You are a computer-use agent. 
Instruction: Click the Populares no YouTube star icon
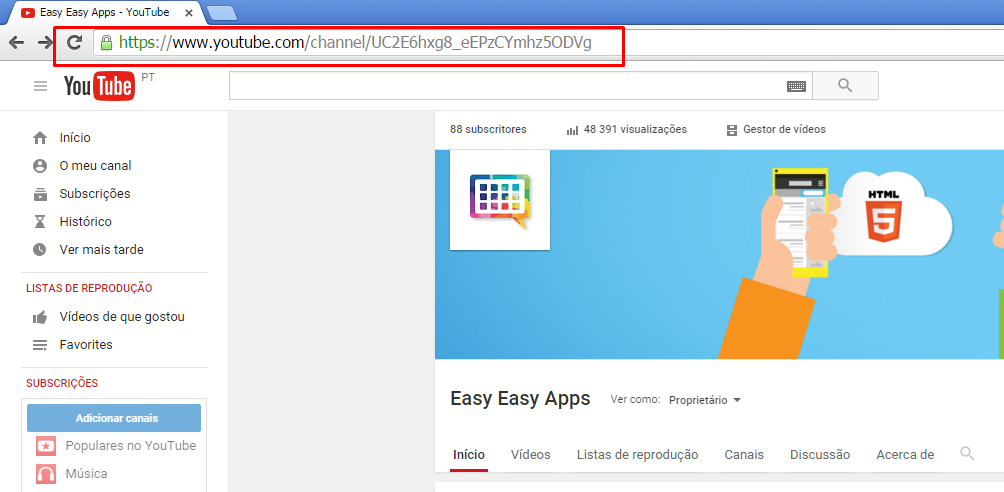(45, 446)
